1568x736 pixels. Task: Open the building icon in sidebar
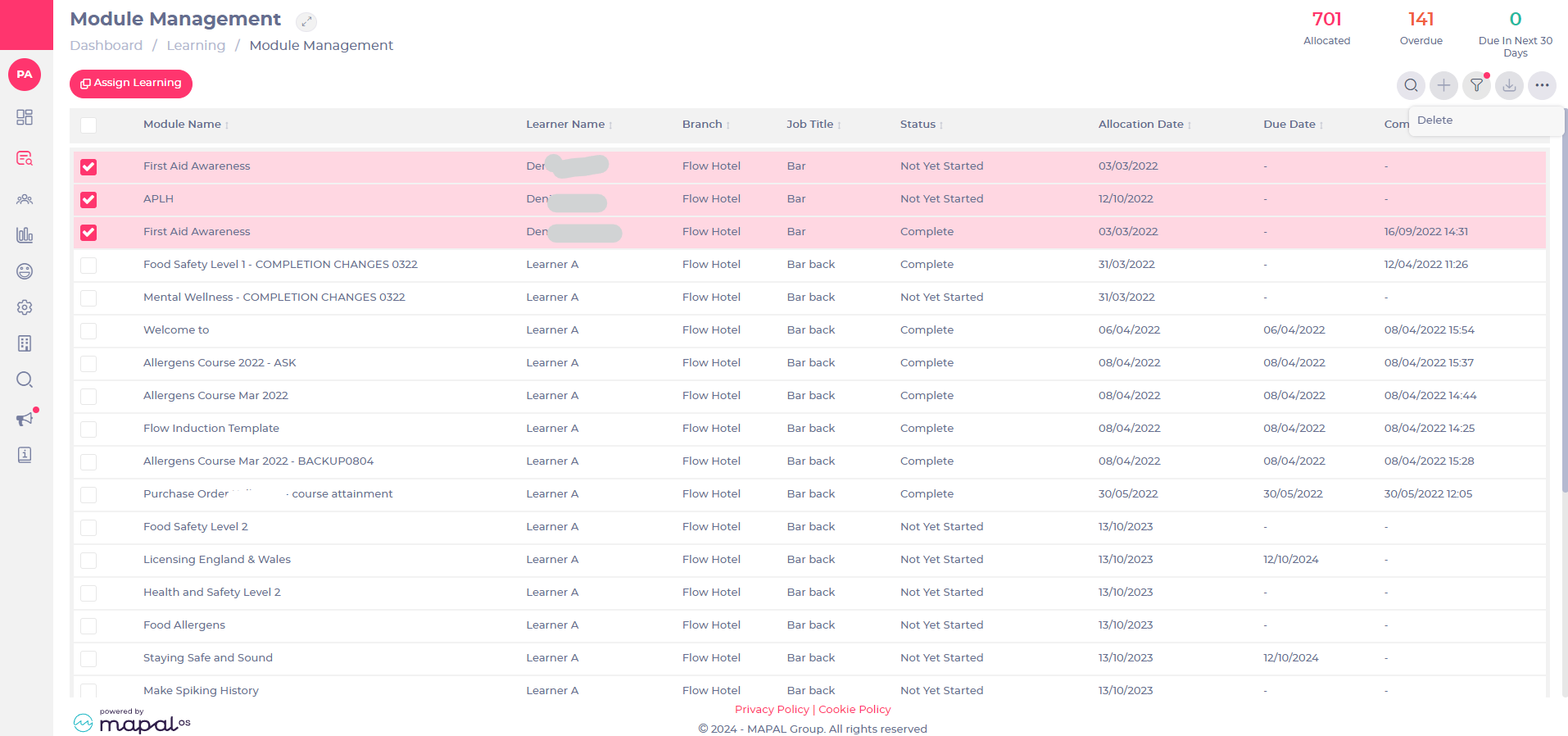pos(25,343)
